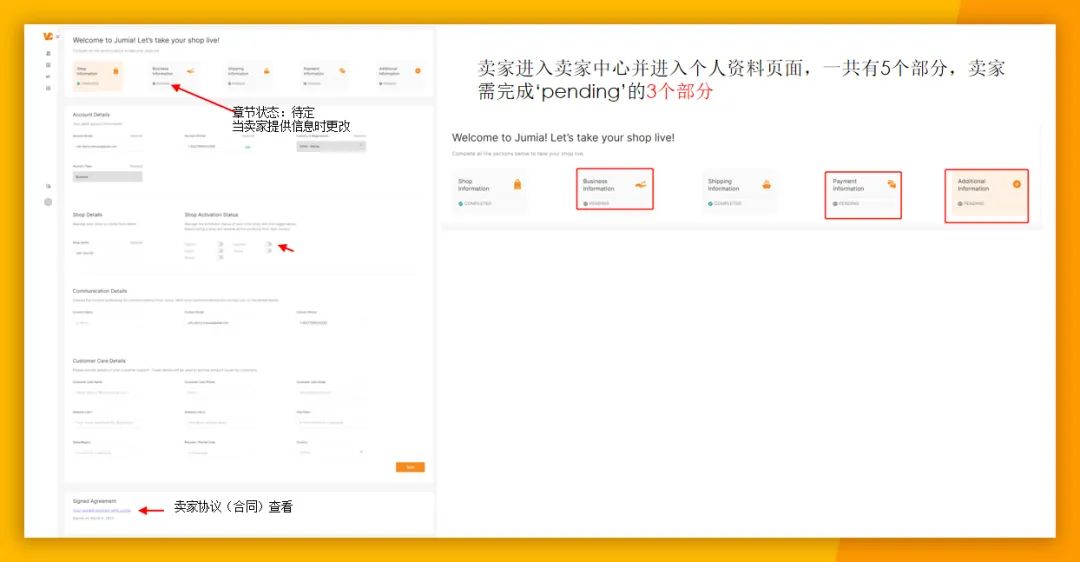Click the topmost sidebar navigation icon below the logo

click(48, 53)
